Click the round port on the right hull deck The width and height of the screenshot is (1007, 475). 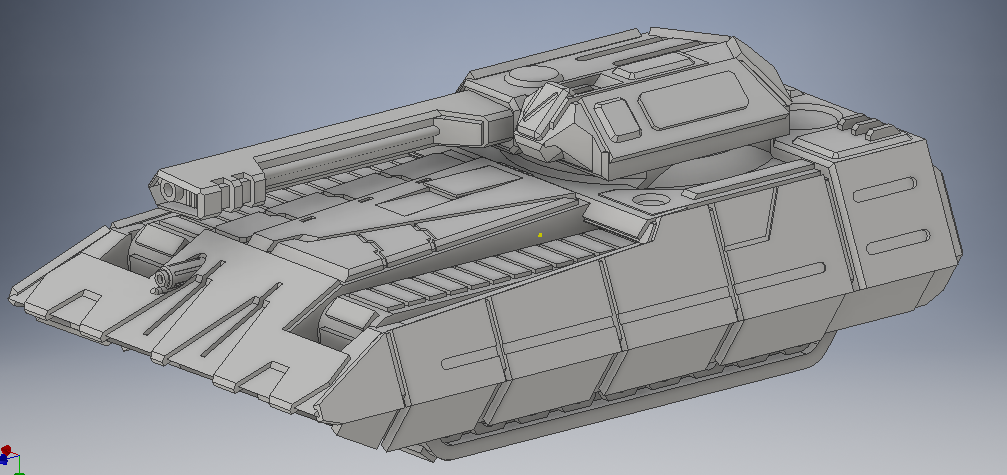pyautogui.click(x=650, y=199)
